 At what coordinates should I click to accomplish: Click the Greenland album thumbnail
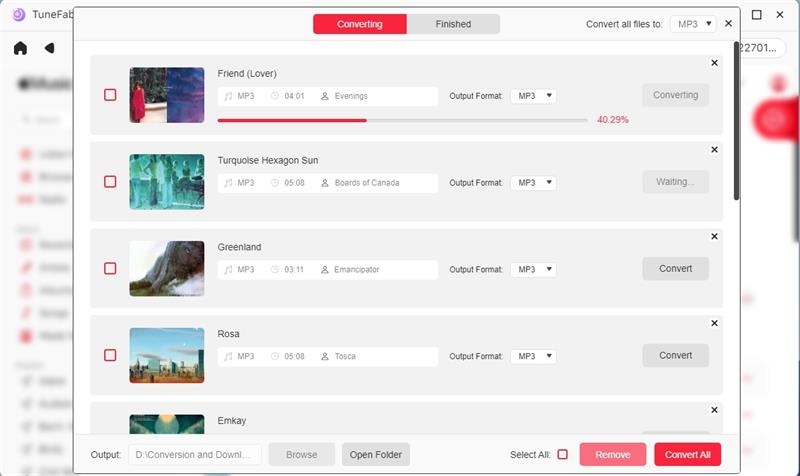tap(167, 268)
